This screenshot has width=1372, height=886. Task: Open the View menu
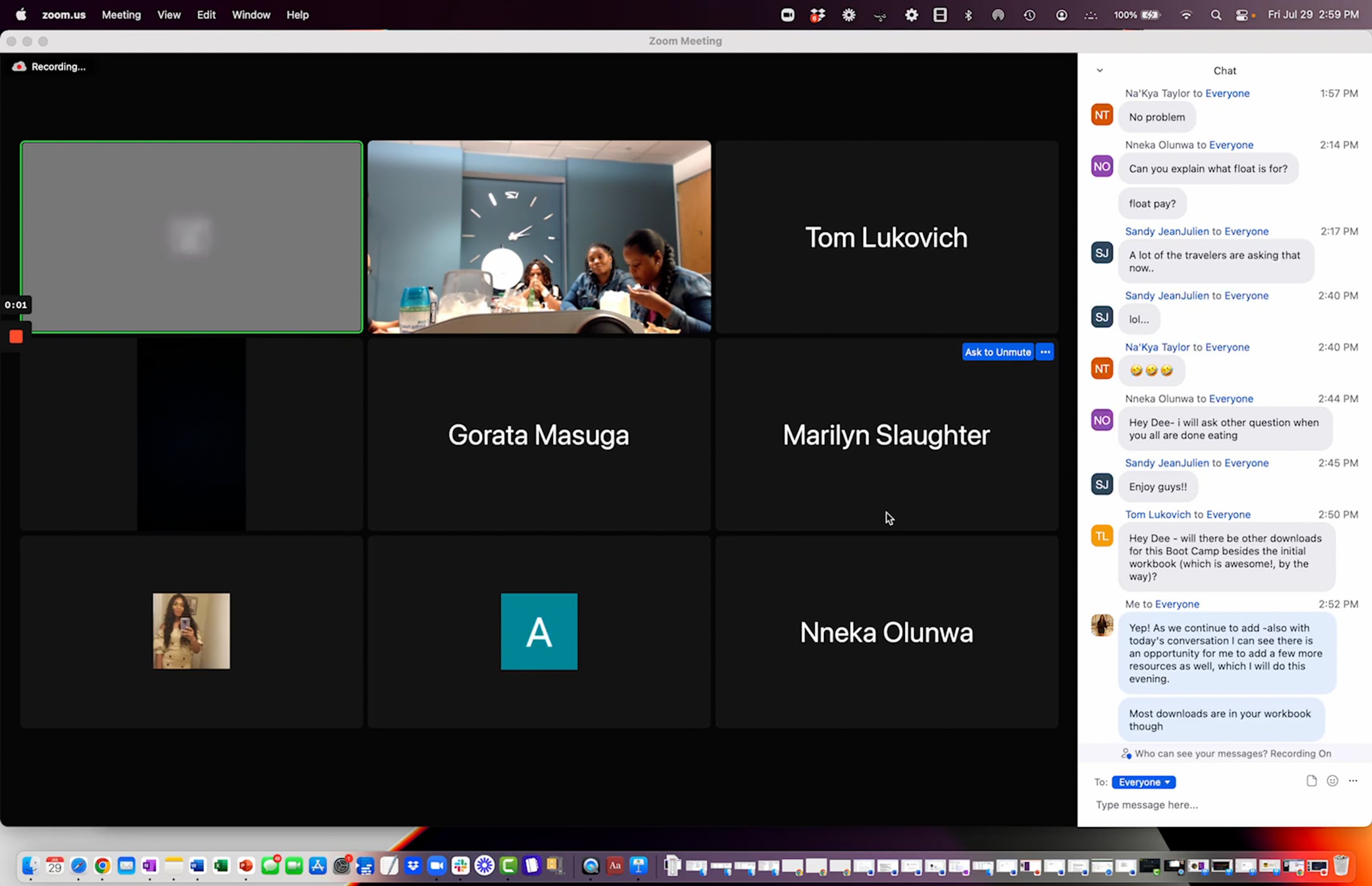tap(169, 15)
